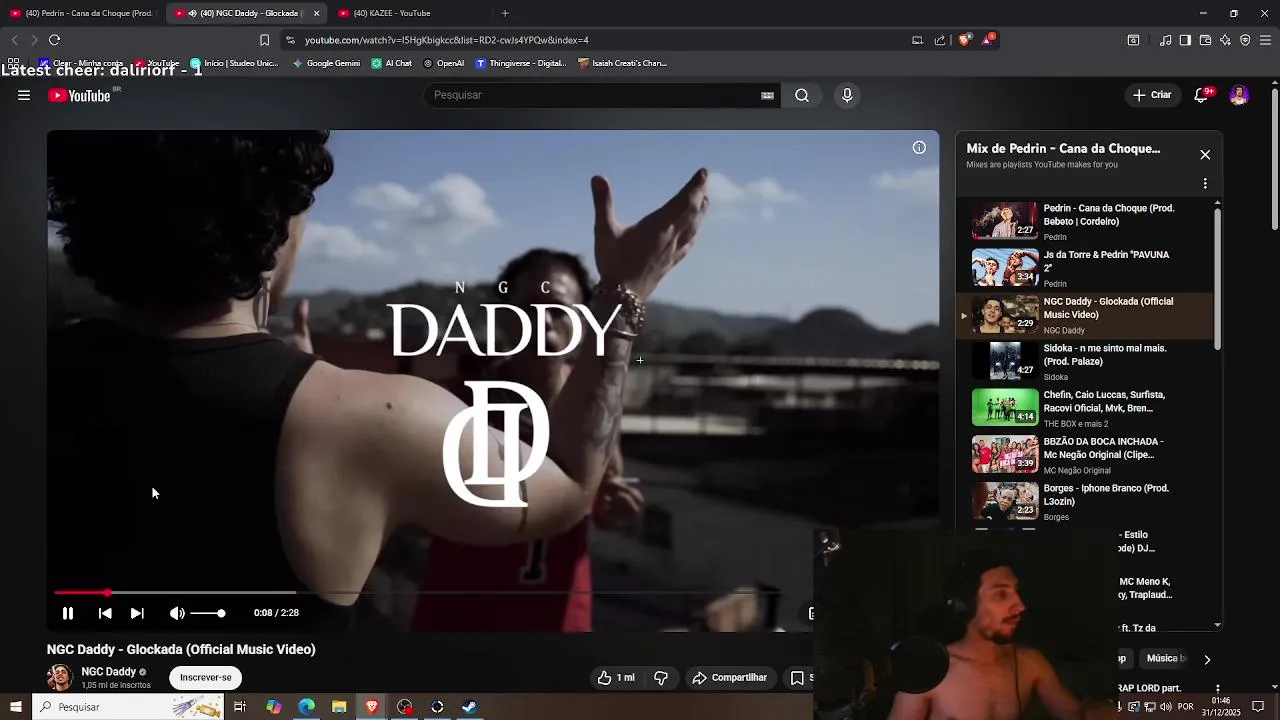Image resolution: width=1280 pixels, height=720 pixels.
Task: Play BBZÃO DA BOCA INCHADA video
Action: 1085,455
